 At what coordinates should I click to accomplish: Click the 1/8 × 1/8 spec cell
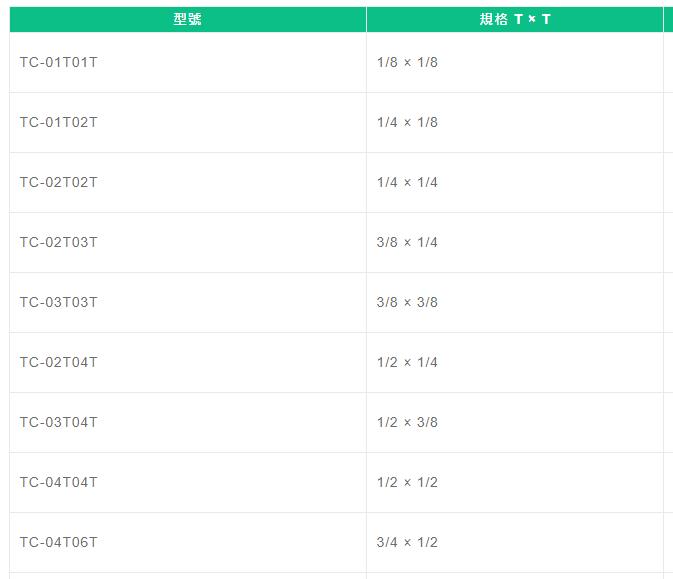point(515,62)
